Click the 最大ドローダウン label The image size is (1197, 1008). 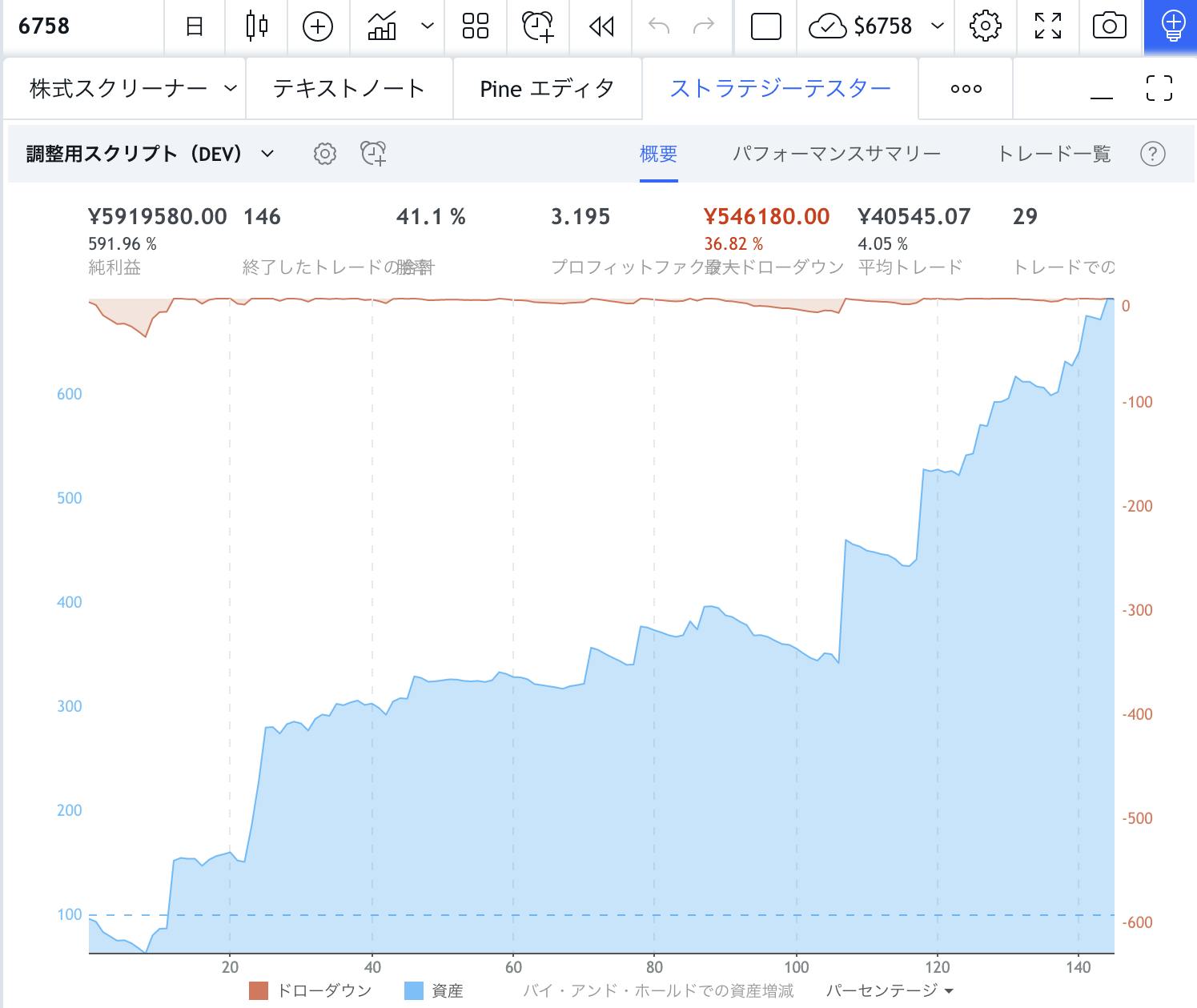(x=774, y=267)
